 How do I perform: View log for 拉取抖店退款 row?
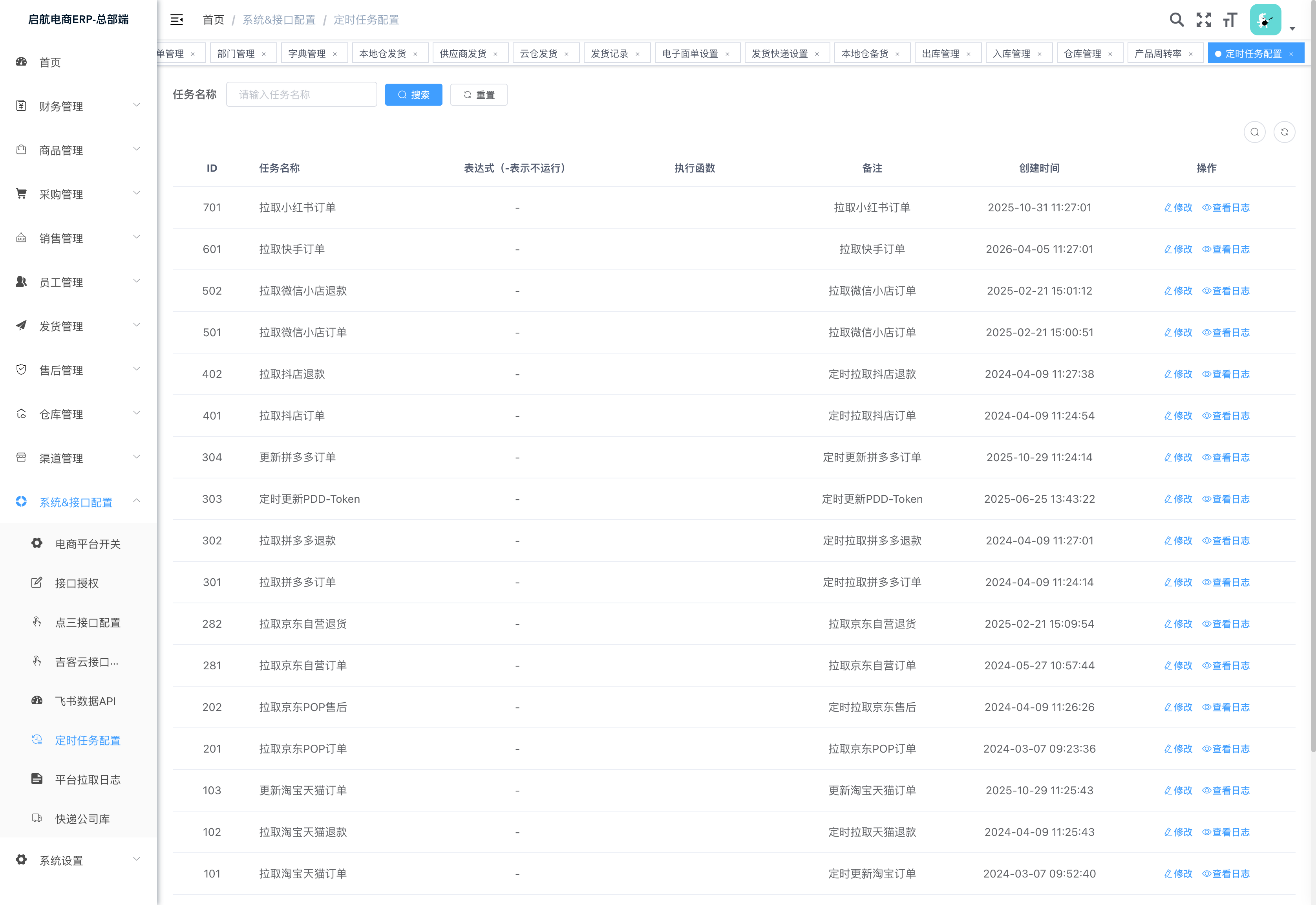click(x=1226, y=374)
